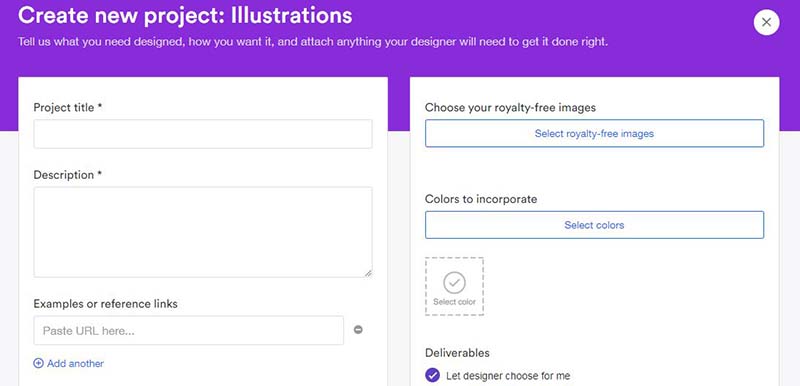Click the Deliverables heading text
This screenshot has width=800, height=386.
click(457, 353)
